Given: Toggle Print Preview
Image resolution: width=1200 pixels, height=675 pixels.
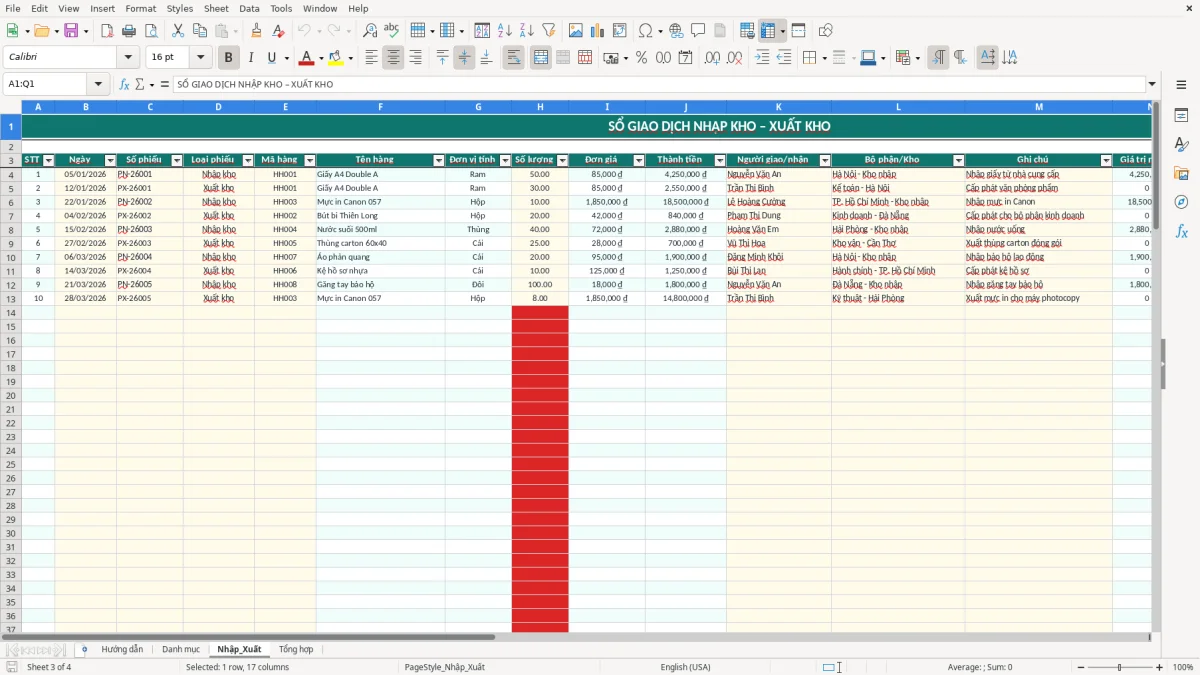Looking at the screenshot, I should click(x=151, y=31).
